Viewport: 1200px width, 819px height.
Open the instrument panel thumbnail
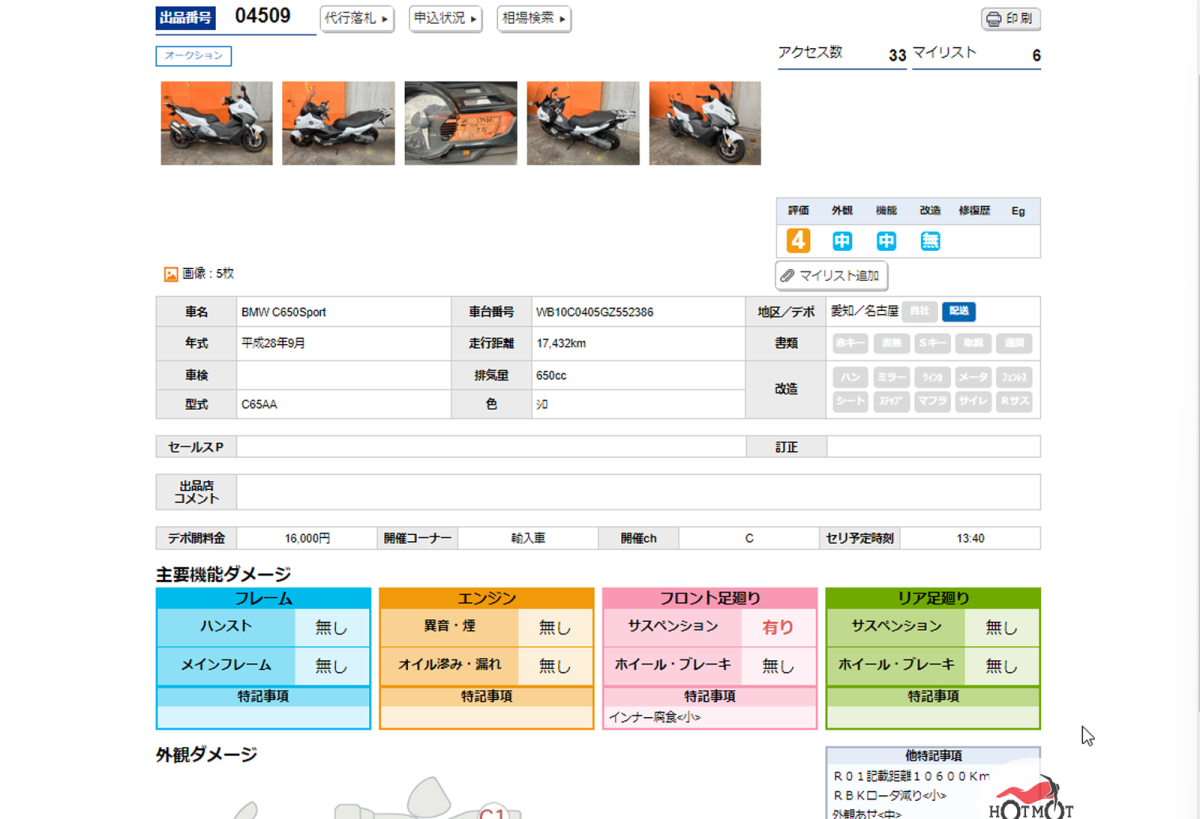(x=461, y=123)
